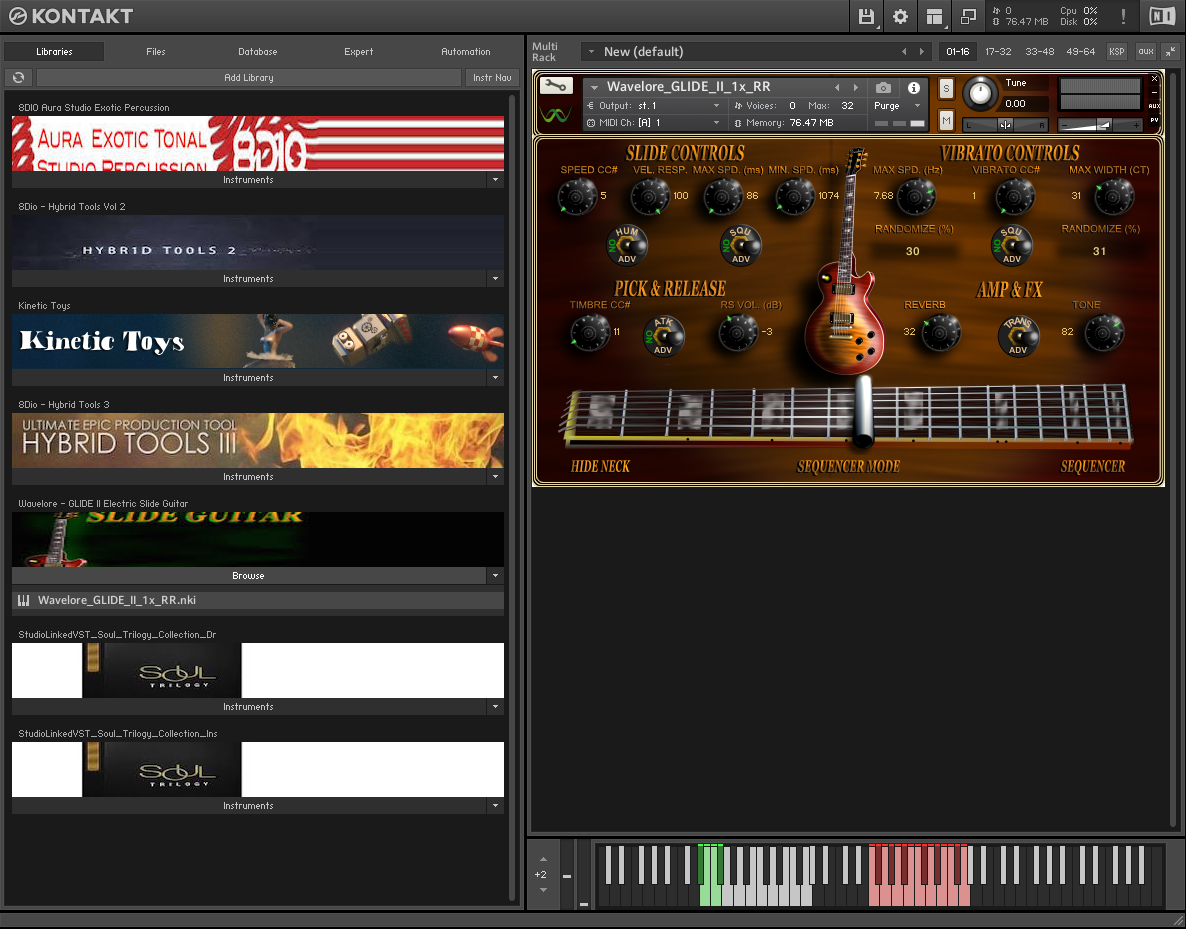Switch to Libraries tab
1186x929 pixels.
(54, 51)
